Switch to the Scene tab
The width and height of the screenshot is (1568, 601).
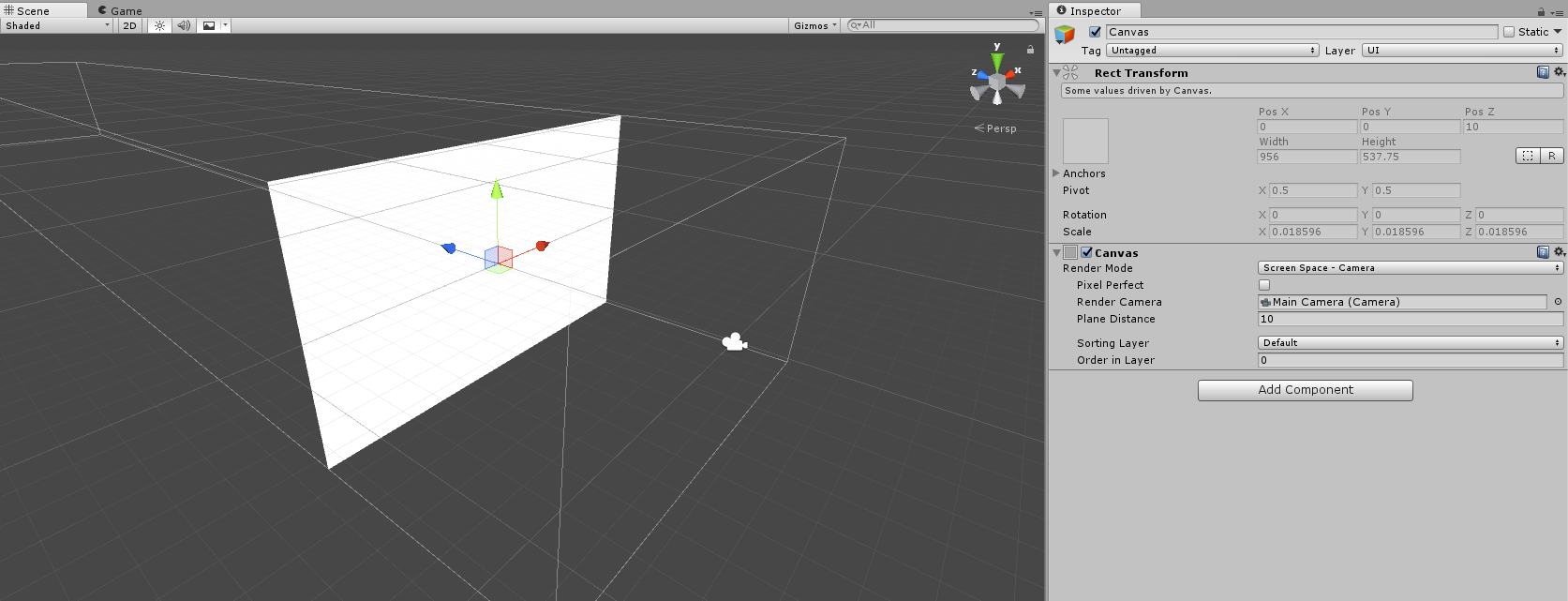(x=43, y=10)
